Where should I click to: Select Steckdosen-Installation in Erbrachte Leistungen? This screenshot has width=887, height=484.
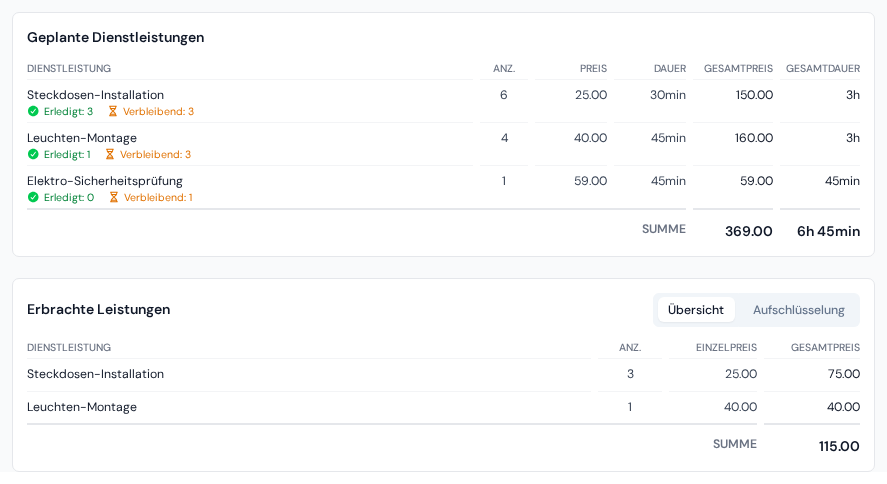(96, 374)
